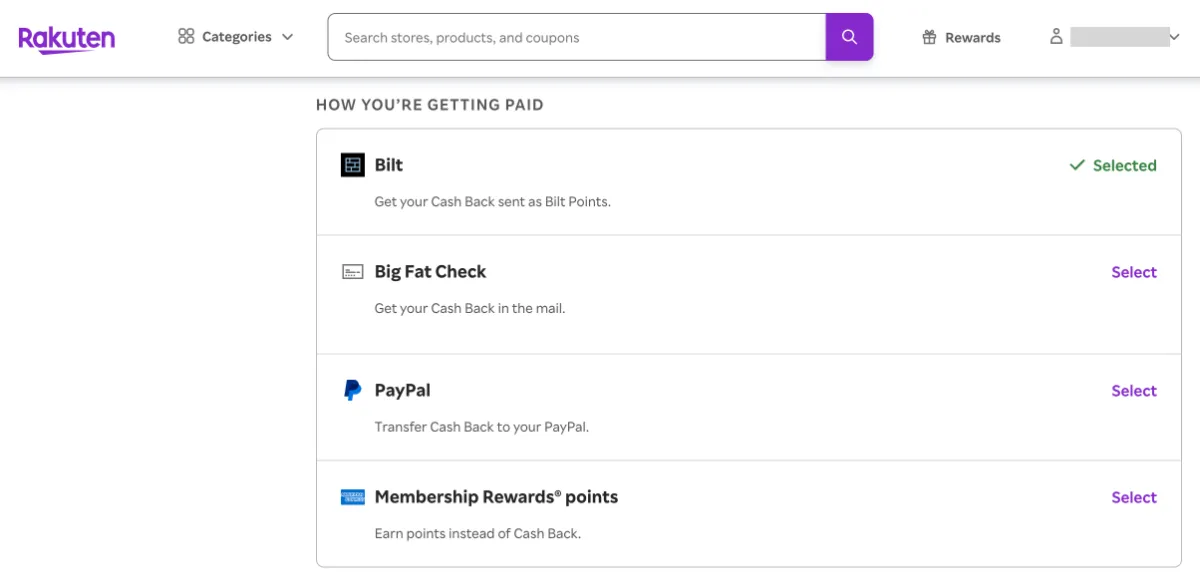
Task: Click the account profile icon
Action: click(x=1056, y=37)
